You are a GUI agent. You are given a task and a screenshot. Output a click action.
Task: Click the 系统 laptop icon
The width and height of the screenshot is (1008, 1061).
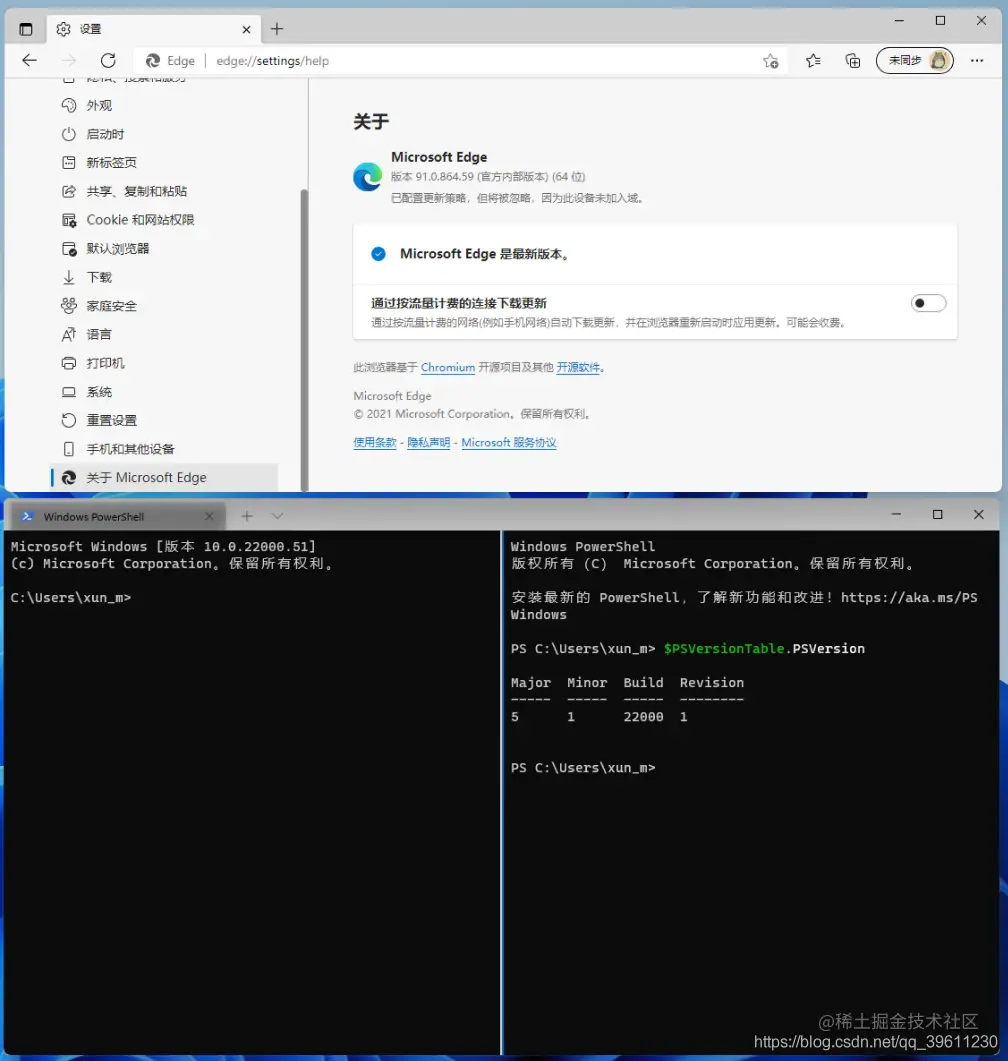[x=68, y=392]
